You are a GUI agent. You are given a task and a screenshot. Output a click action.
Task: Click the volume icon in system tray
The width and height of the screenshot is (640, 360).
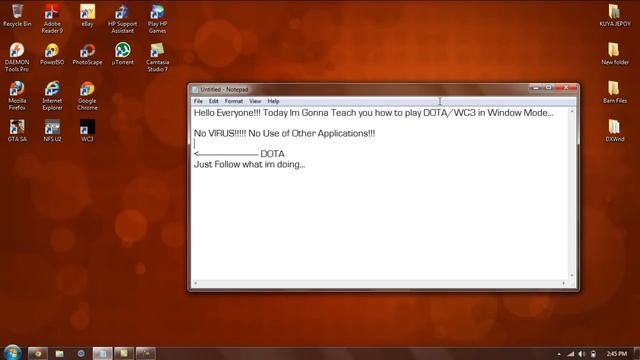coord(582,354)
